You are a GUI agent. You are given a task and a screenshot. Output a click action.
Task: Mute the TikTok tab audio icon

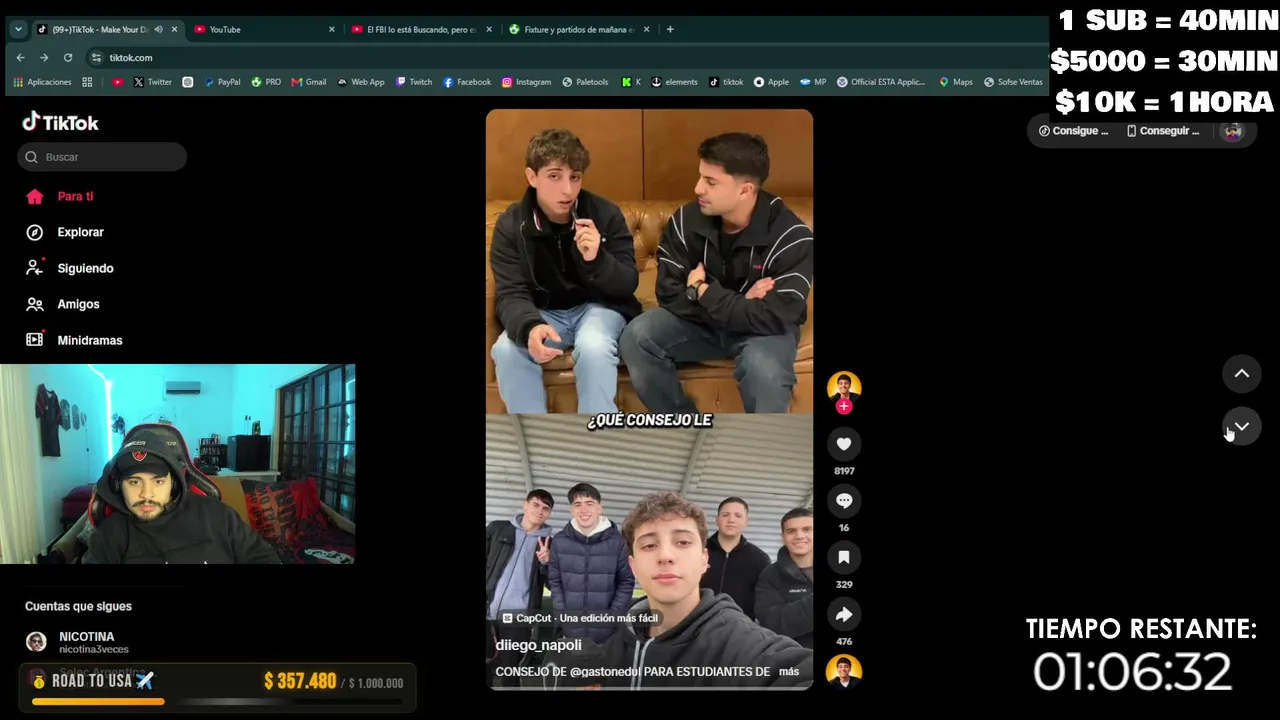pos(158,29)
